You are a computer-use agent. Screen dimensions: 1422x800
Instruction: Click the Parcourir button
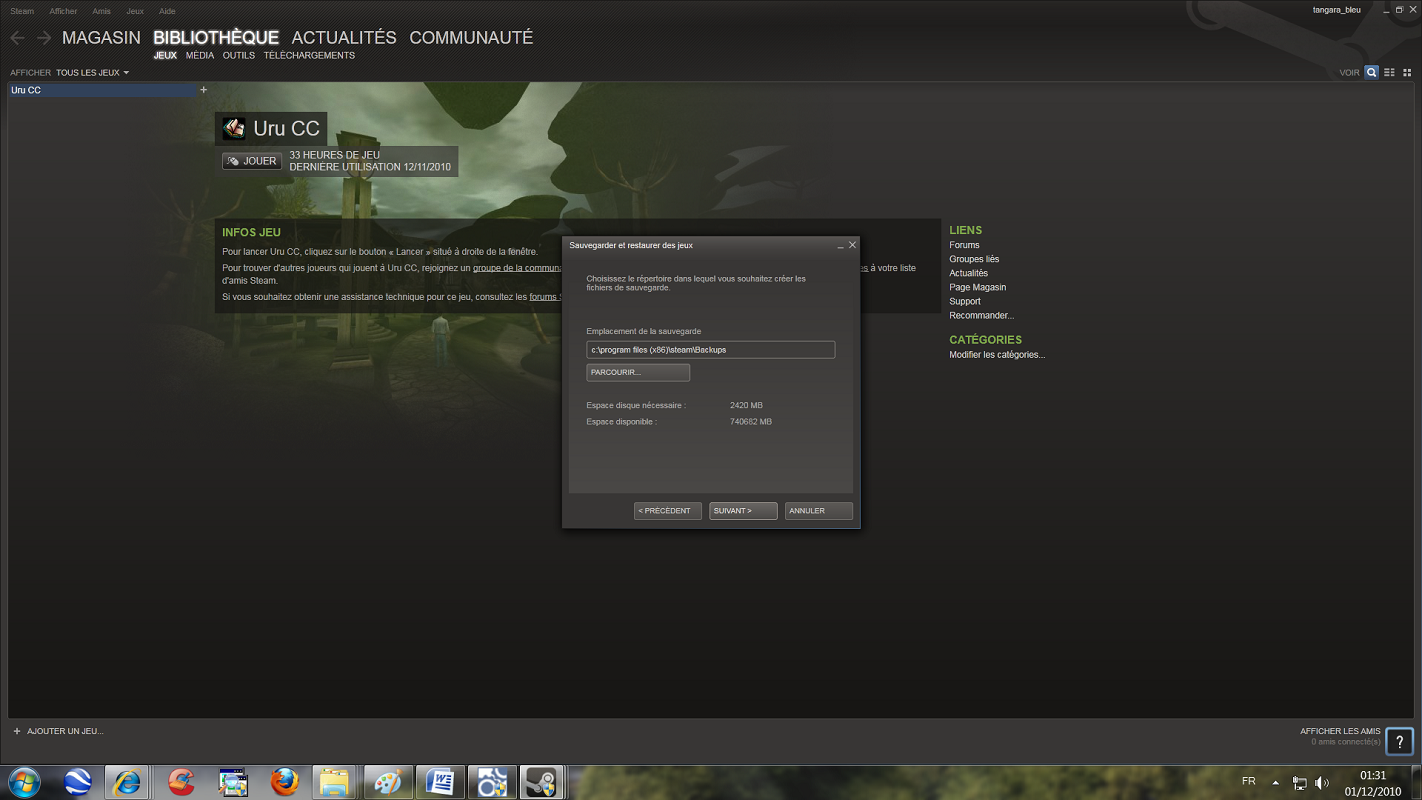coord(638,372)
